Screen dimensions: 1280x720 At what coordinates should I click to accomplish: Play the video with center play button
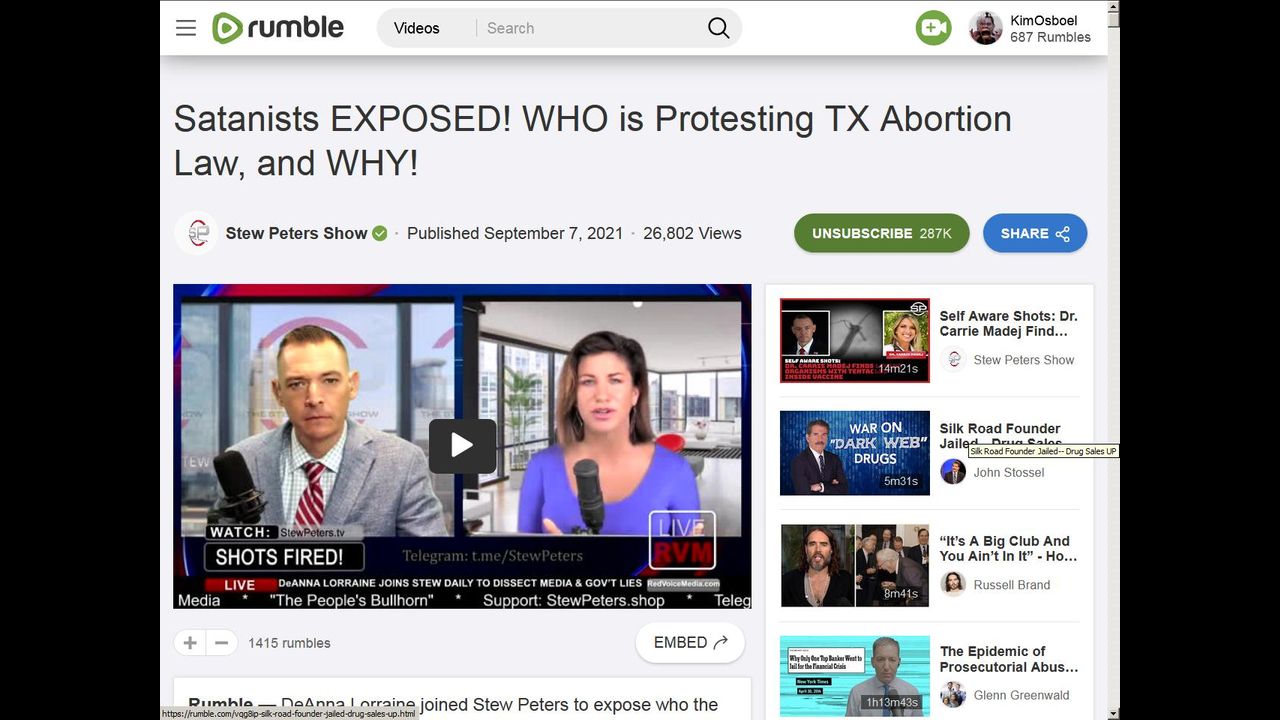[462, 446]
